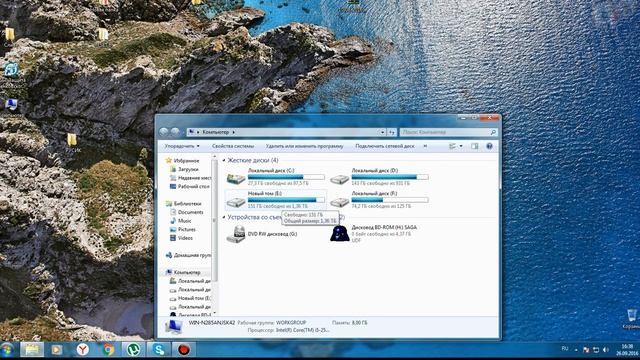640x360 pixels.
Task: Click the change view icon in toolbar
Action: click(x=453, y=146)
